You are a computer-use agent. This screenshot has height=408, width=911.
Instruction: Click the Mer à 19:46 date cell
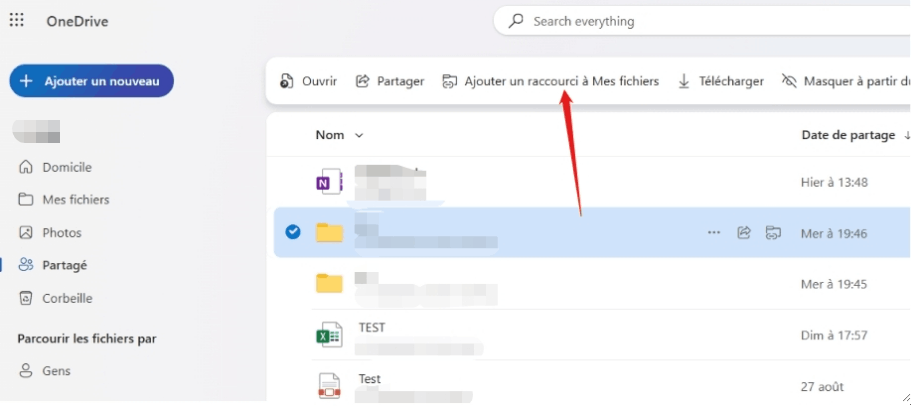[x=834, y=233]
